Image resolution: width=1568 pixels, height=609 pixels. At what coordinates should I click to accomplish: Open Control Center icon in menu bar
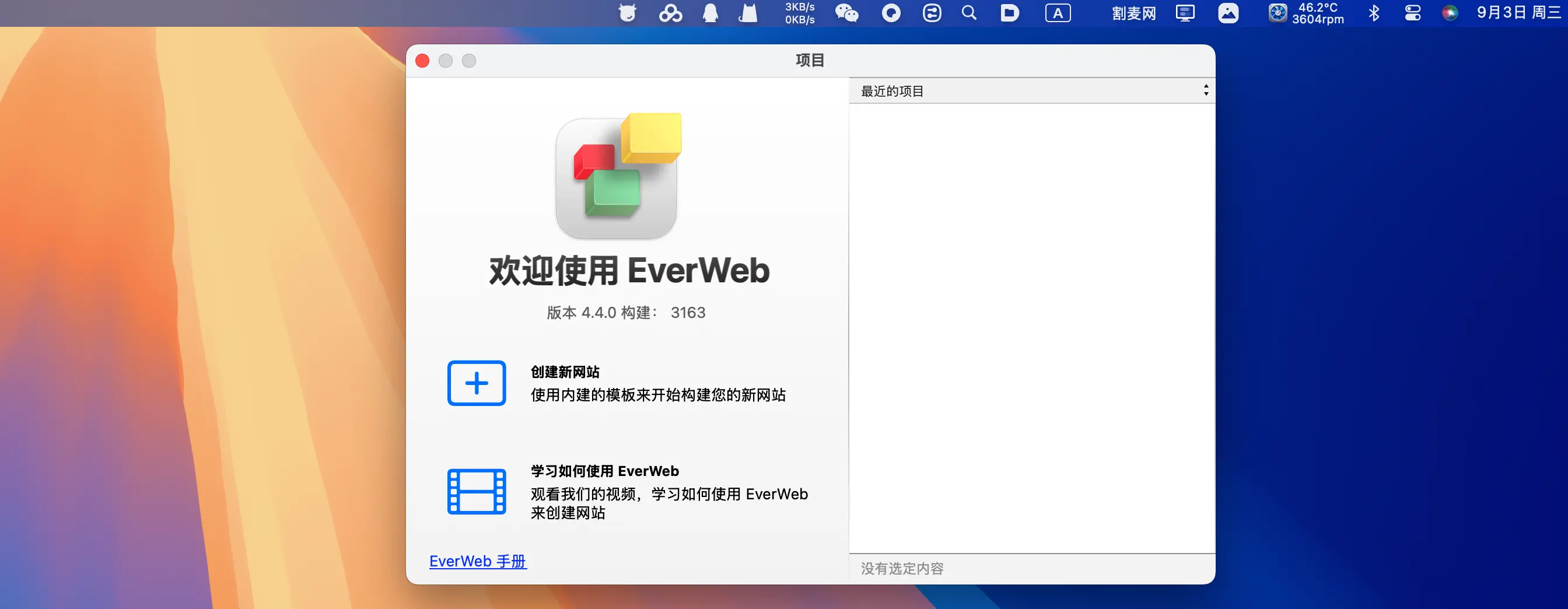tap(1413, 13)
